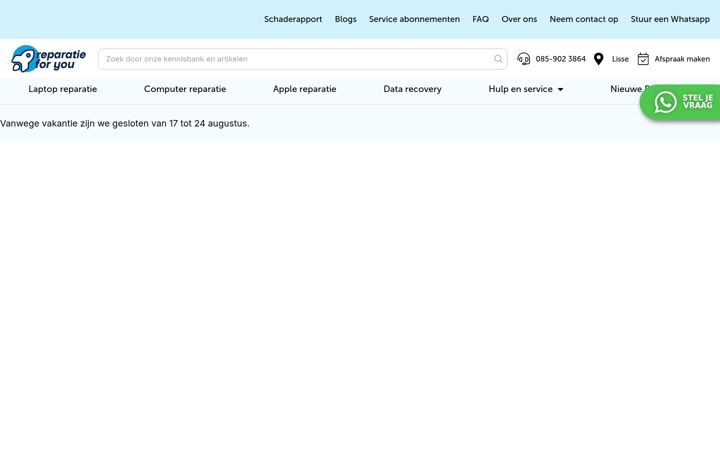Screen dimensions: 720x450
Task: Open the FAQ page
Action: [480, 19]
